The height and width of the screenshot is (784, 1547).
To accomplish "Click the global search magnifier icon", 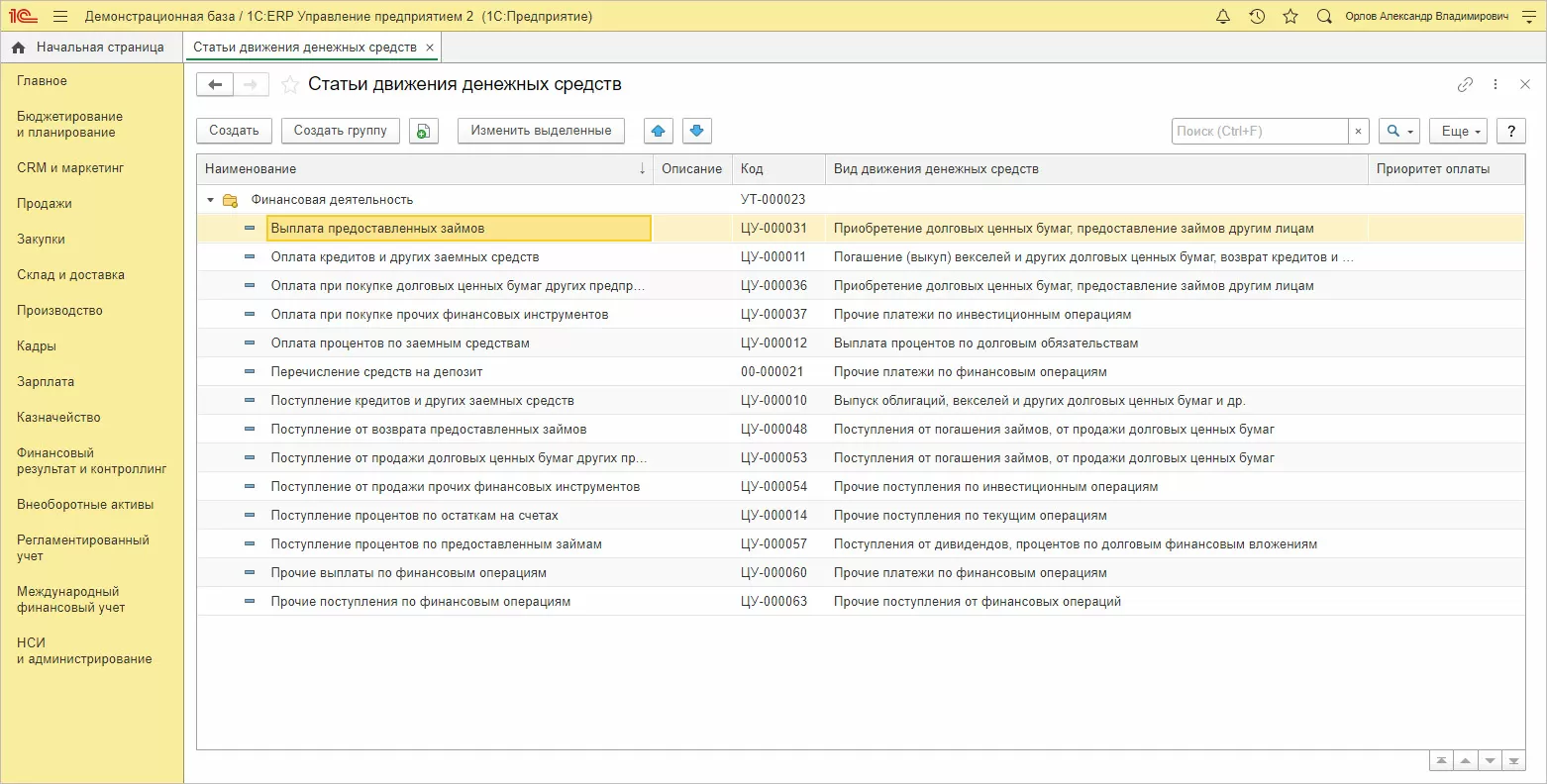I will pyautogui.click(x=1324, y=17).
